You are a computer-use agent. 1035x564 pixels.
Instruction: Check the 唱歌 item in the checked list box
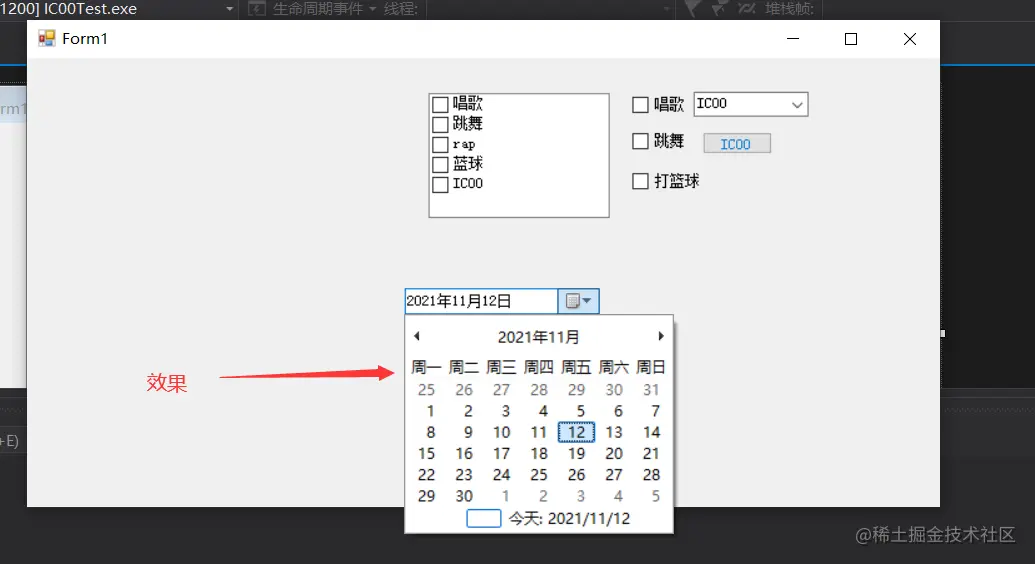coord(440,104)
